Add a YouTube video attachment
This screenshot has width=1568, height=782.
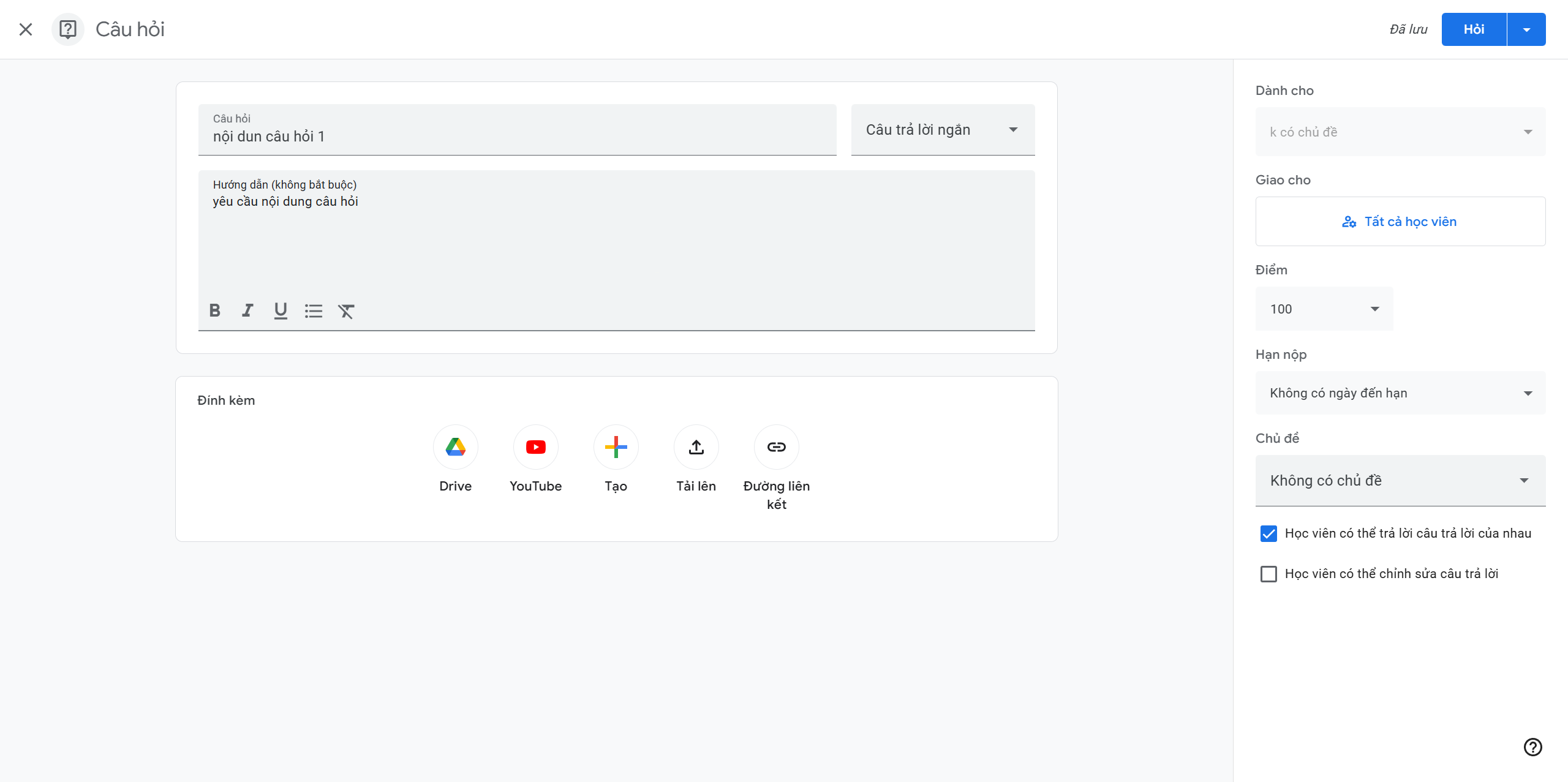click(535, 447)
